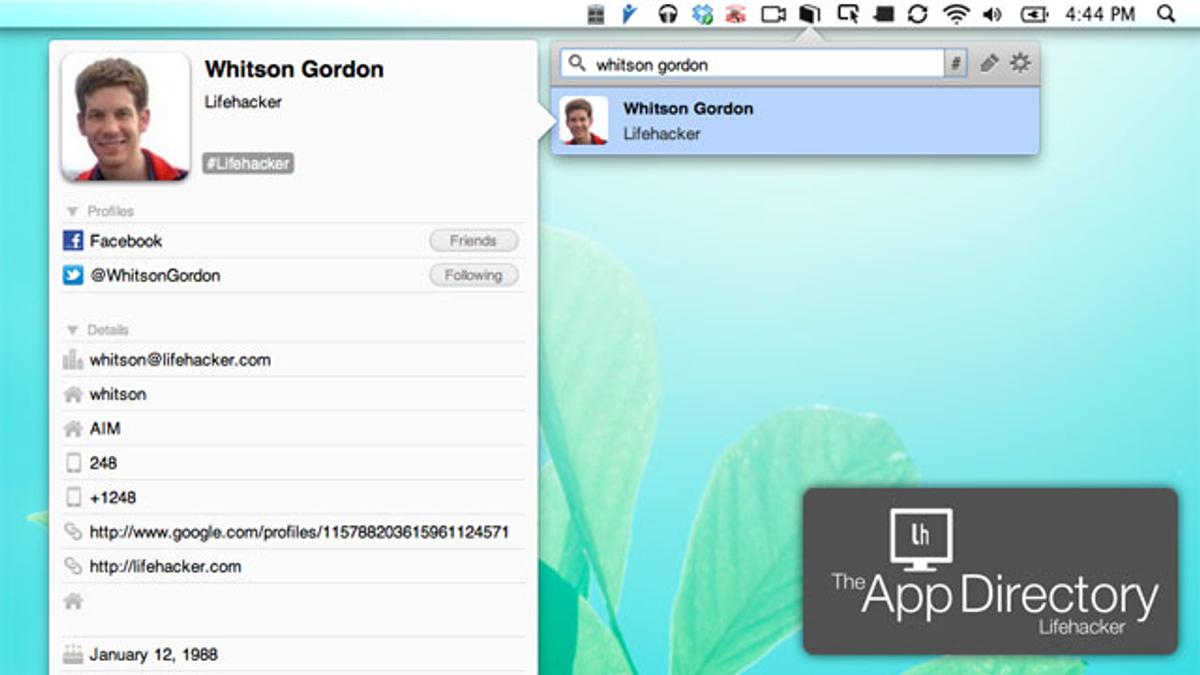Click the Wi-Fi icon in menu bar

956,14
